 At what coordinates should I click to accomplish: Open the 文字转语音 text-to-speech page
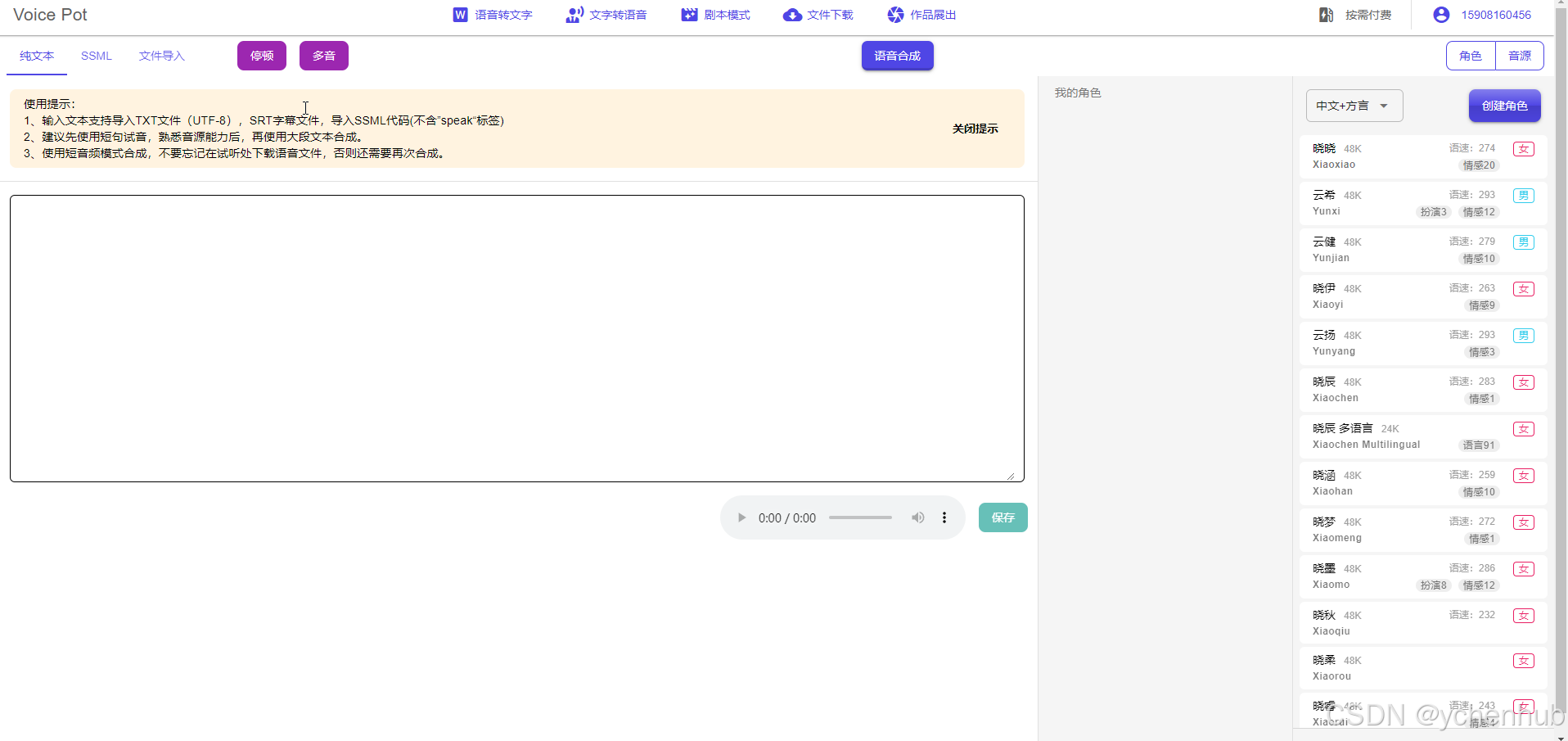pos(606,15)
